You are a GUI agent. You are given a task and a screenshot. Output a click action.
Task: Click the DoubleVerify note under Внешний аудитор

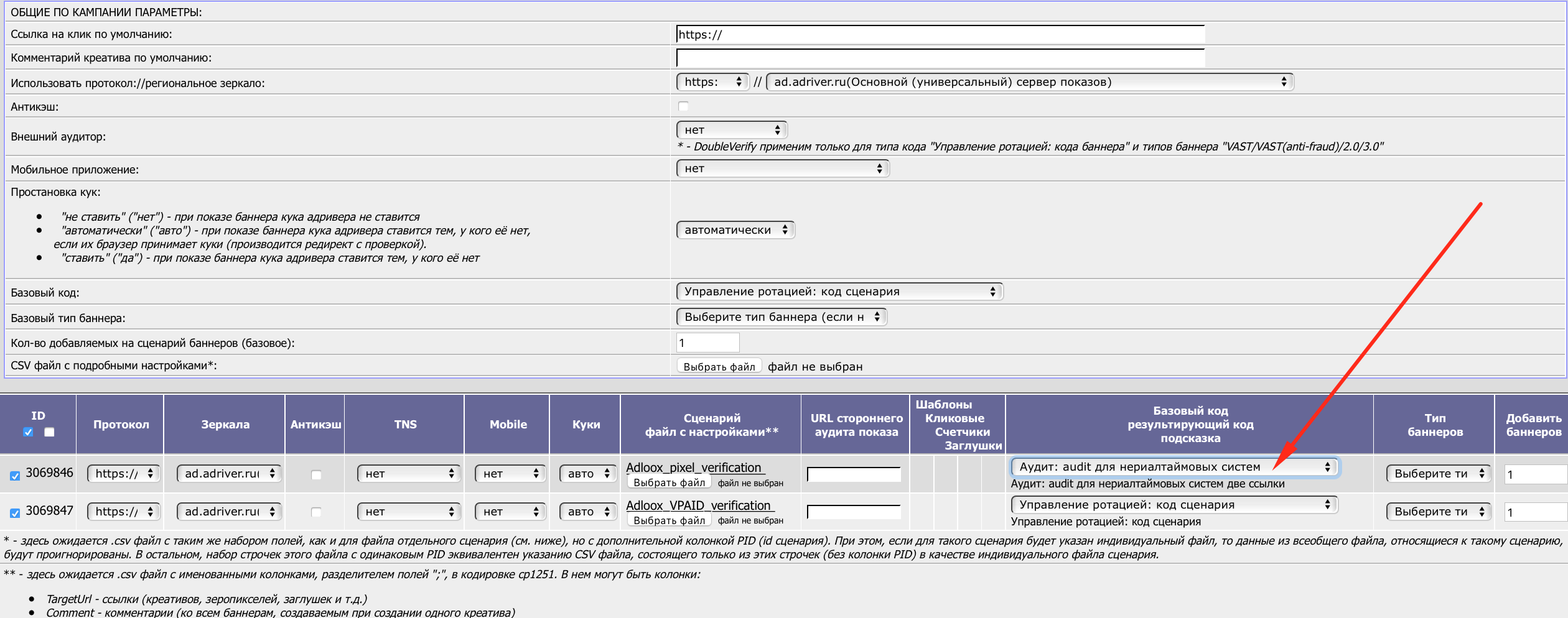pyautogui.click(x=1030, y=147)
